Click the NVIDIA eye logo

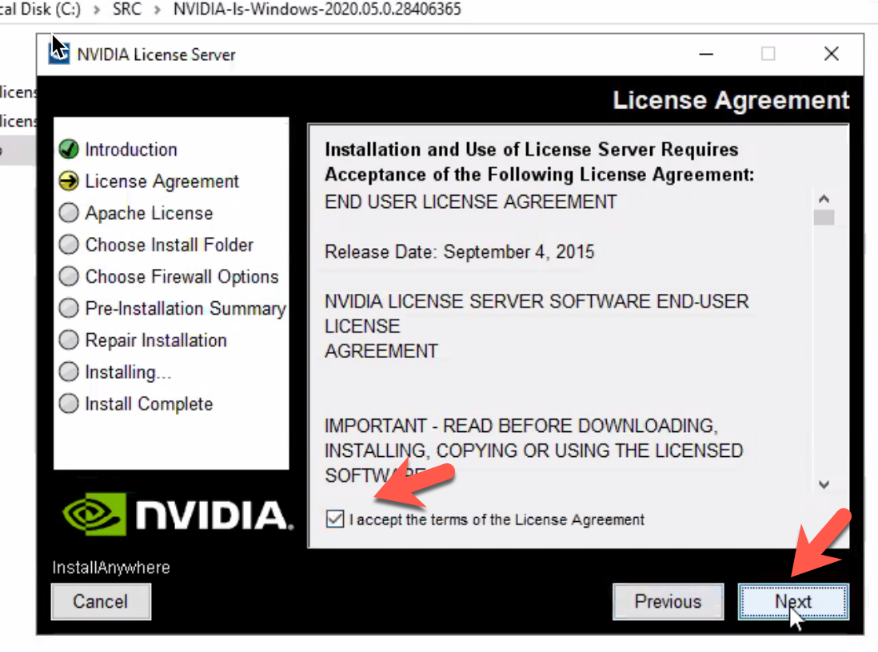(x=94, y=514)
